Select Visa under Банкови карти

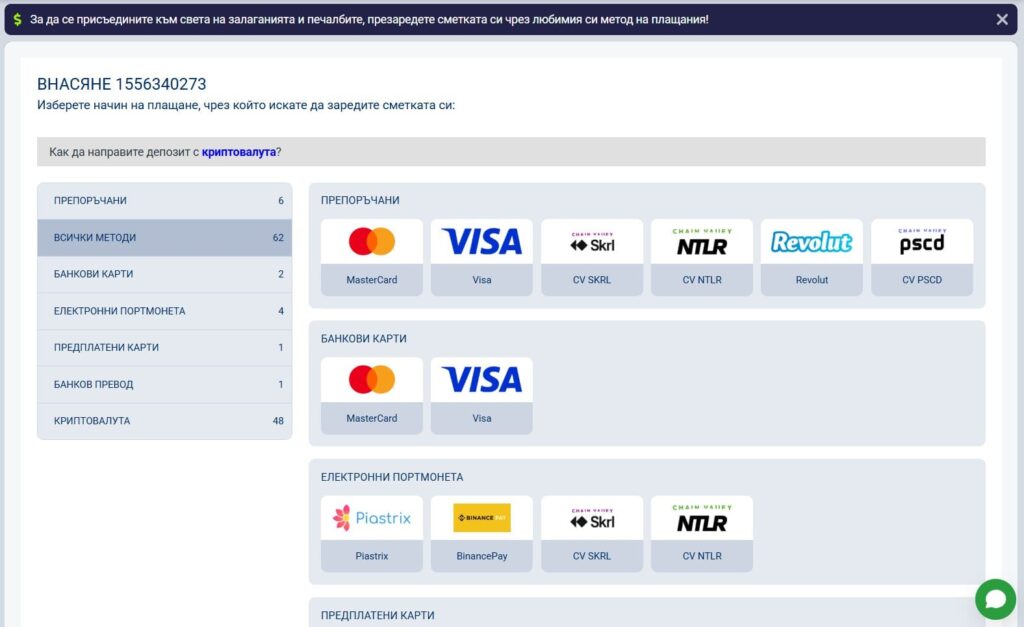coord(482,395)
